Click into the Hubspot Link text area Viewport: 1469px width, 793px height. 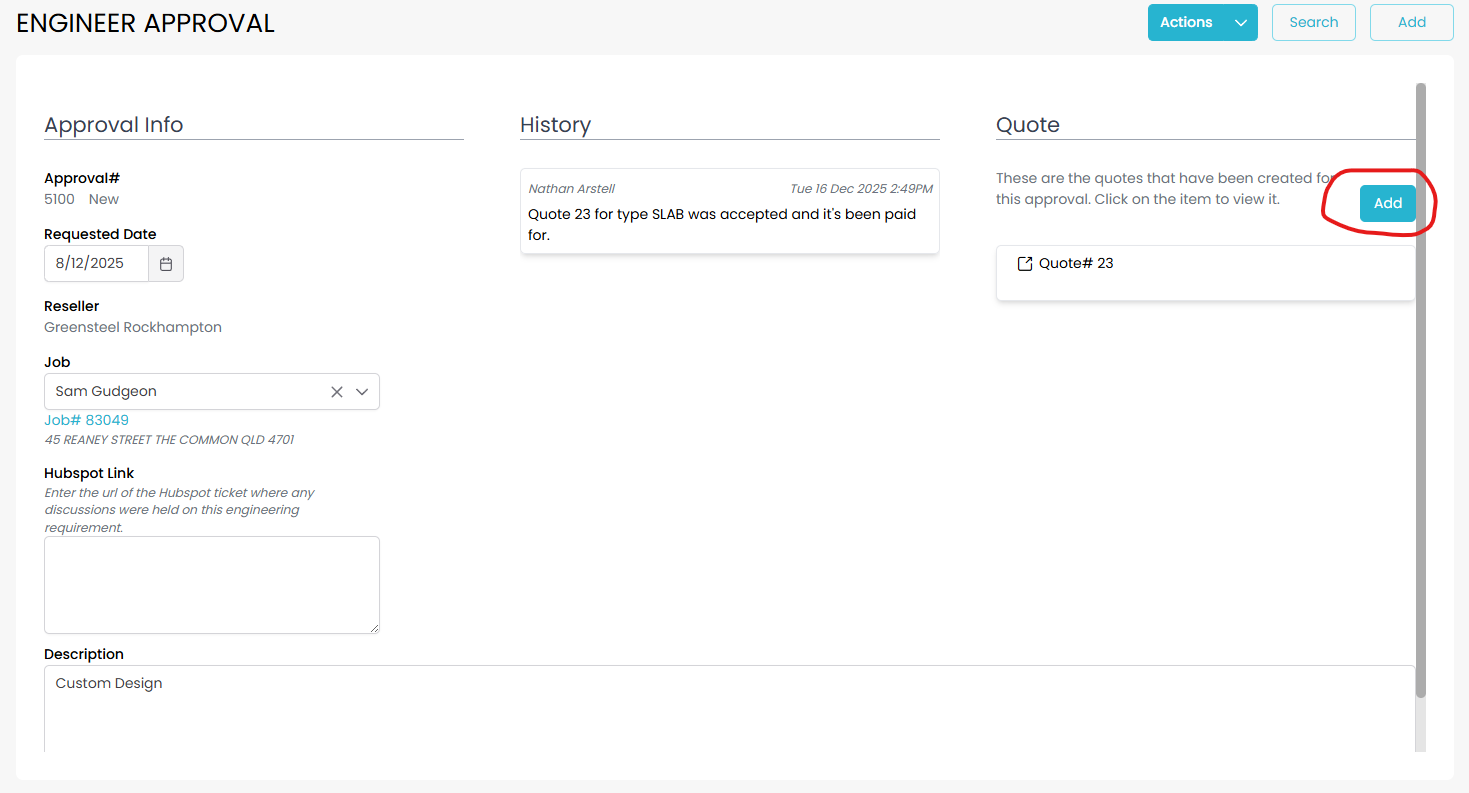click(211, 584)
